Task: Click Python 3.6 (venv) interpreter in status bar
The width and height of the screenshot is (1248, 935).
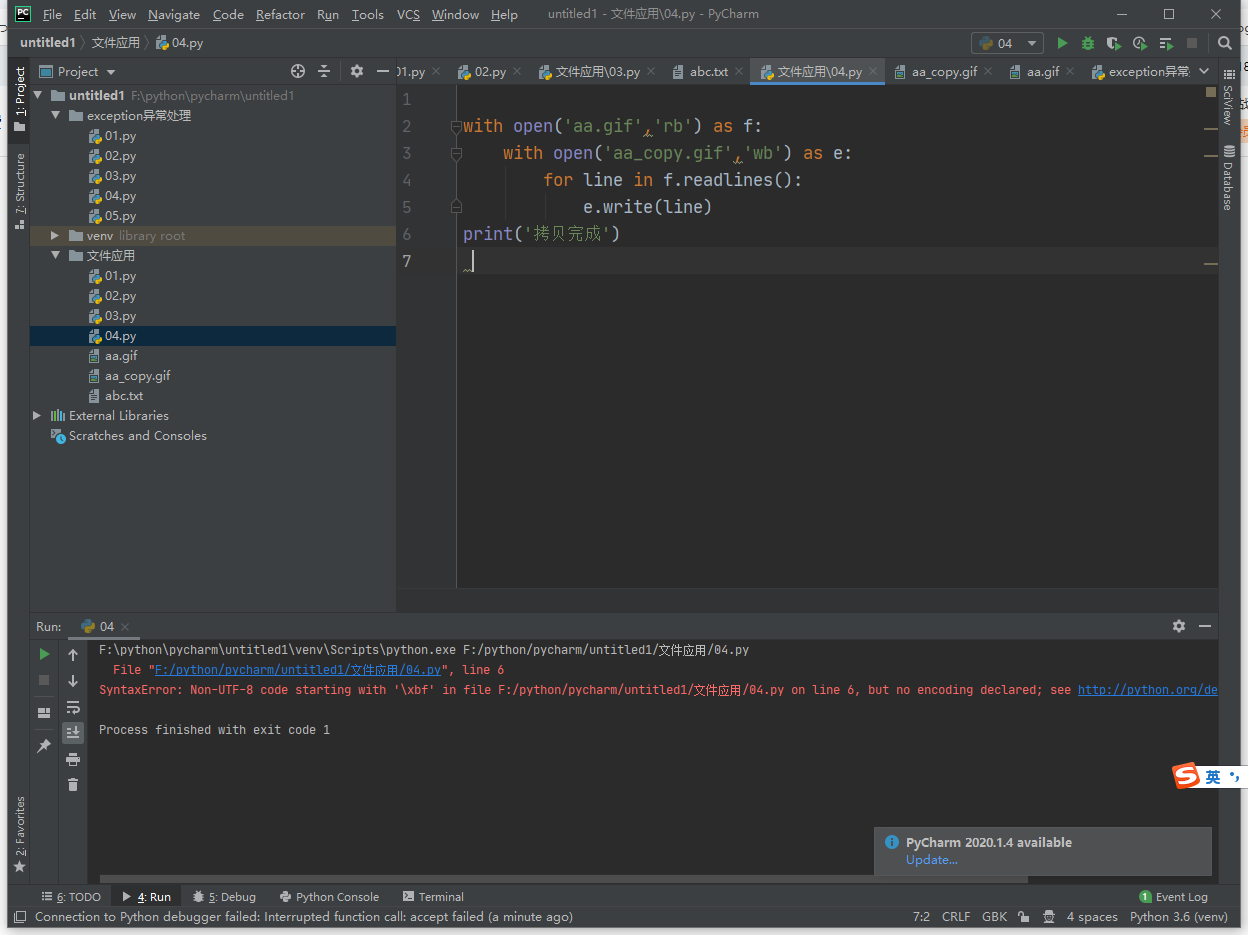Action: pos(1179,917)
